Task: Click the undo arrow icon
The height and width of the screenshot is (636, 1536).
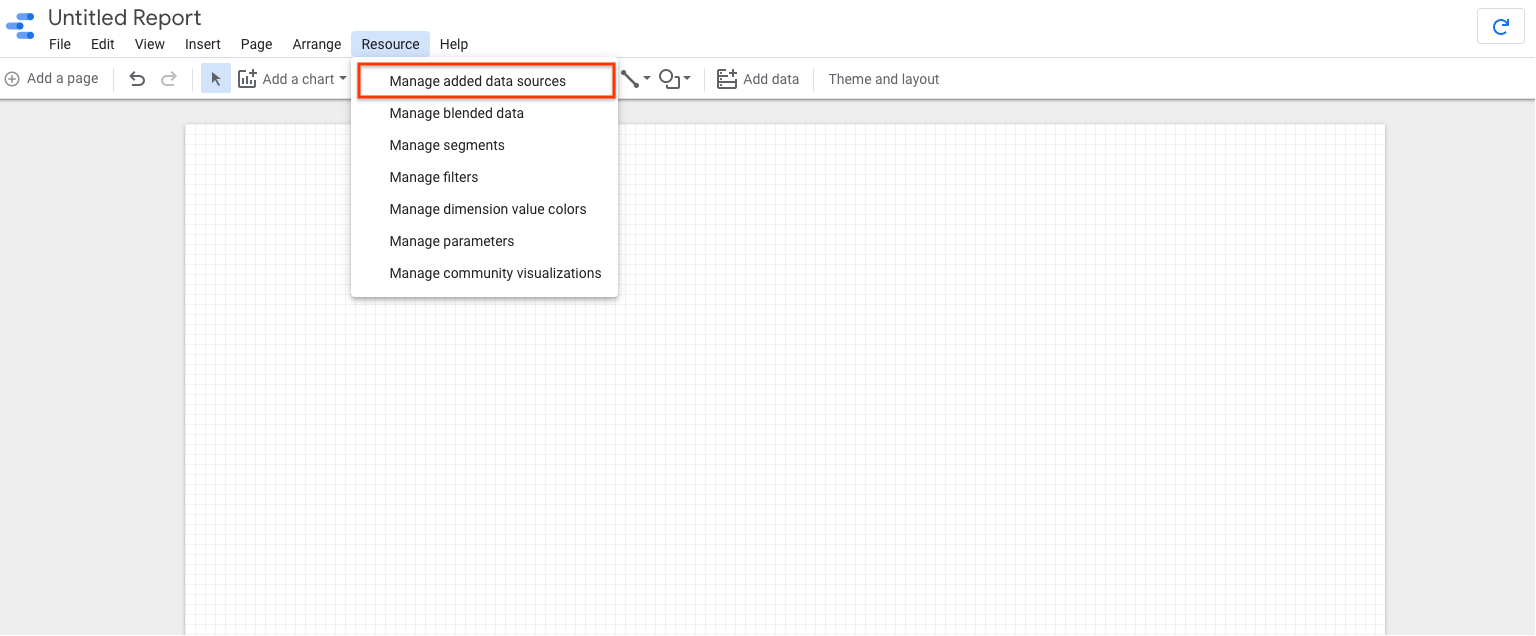Action: point(138,79)
